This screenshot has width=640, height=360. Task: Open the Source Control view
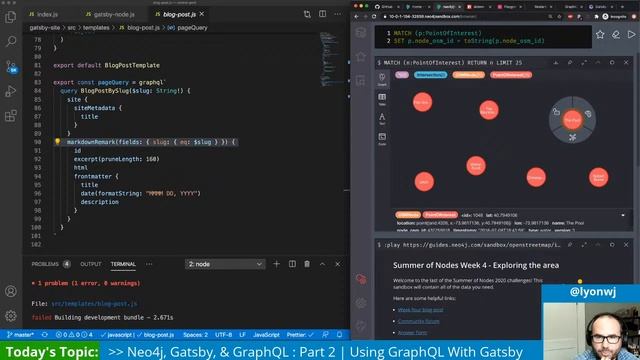[11, 66]
